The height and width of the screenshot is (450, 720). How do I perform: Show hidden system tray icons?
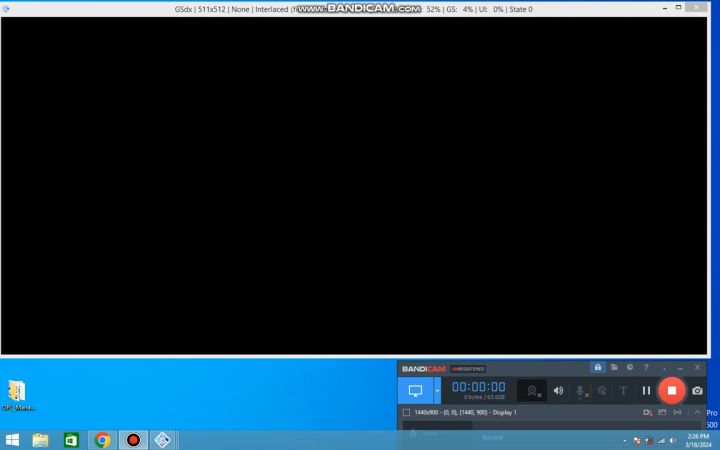click(x=624, y=440)
